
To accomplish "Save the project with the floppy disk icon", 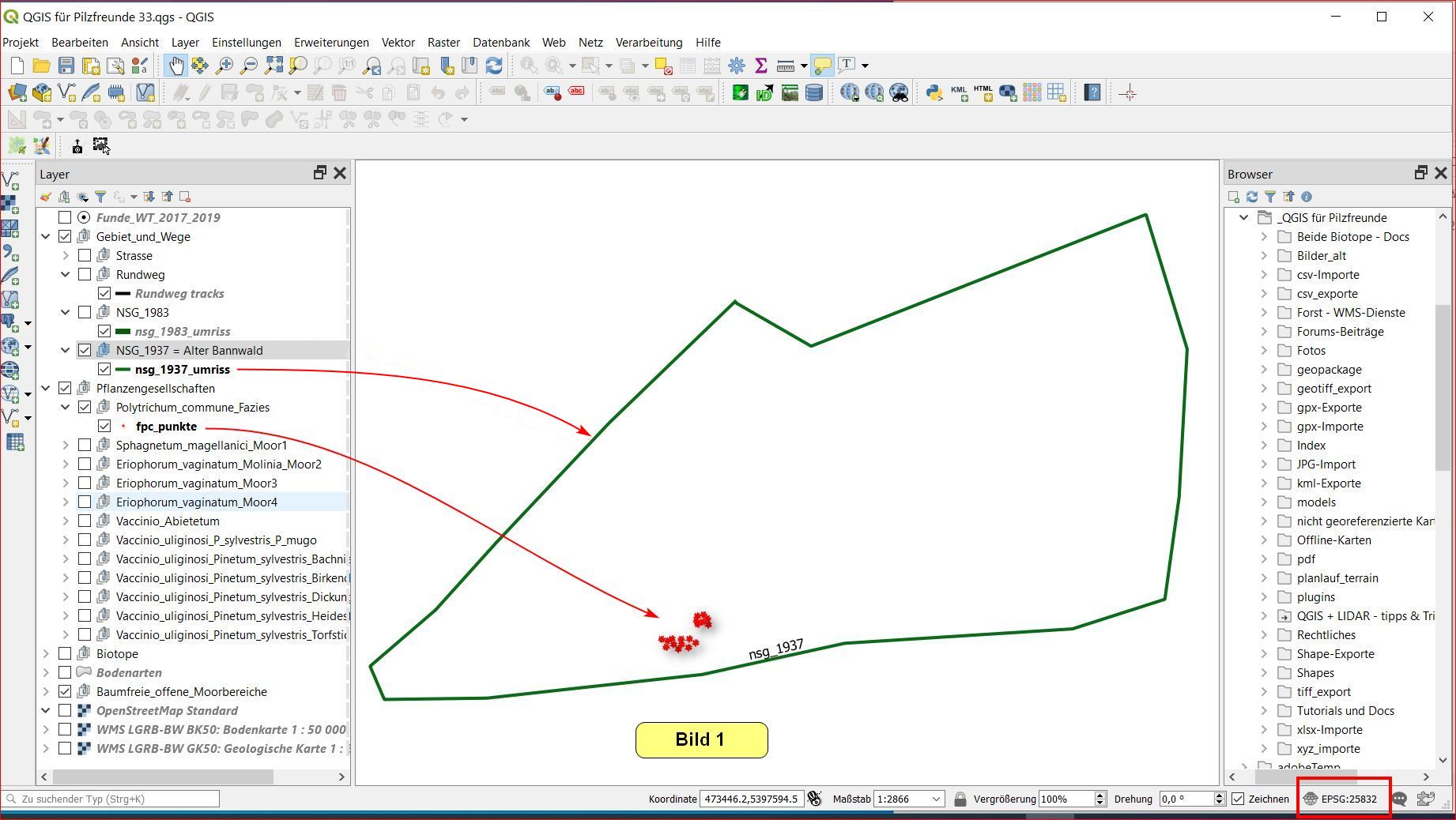I will 66,66.
